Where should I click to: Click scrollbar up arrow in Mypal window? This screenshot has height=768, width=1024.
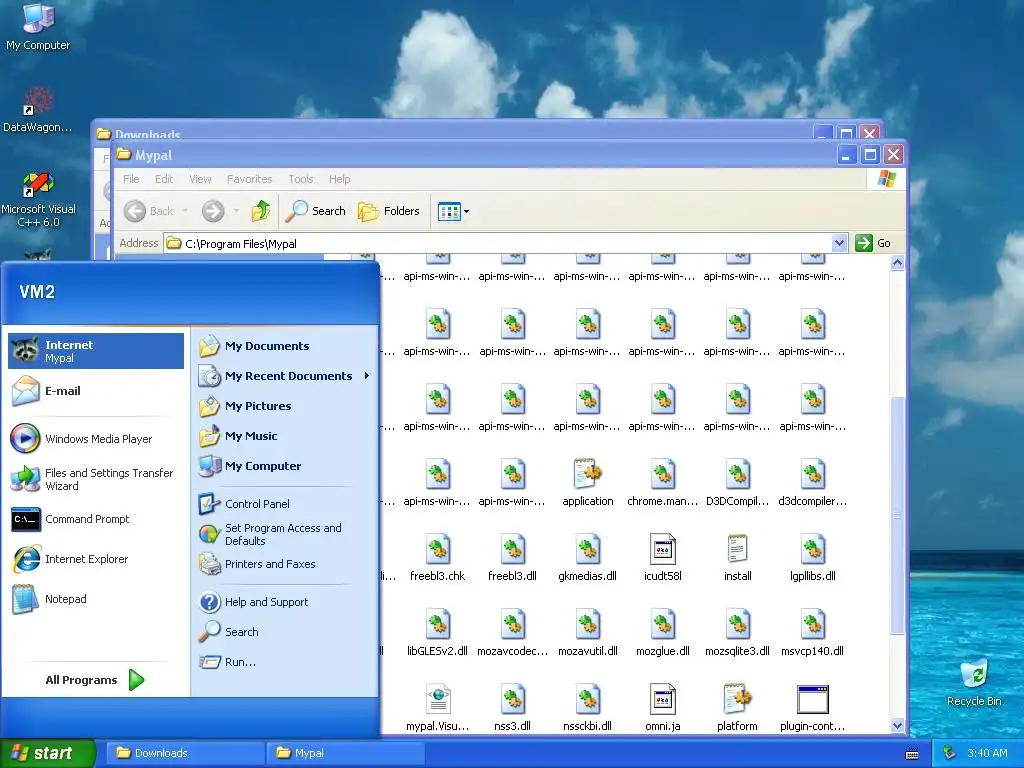coord(897,263)
